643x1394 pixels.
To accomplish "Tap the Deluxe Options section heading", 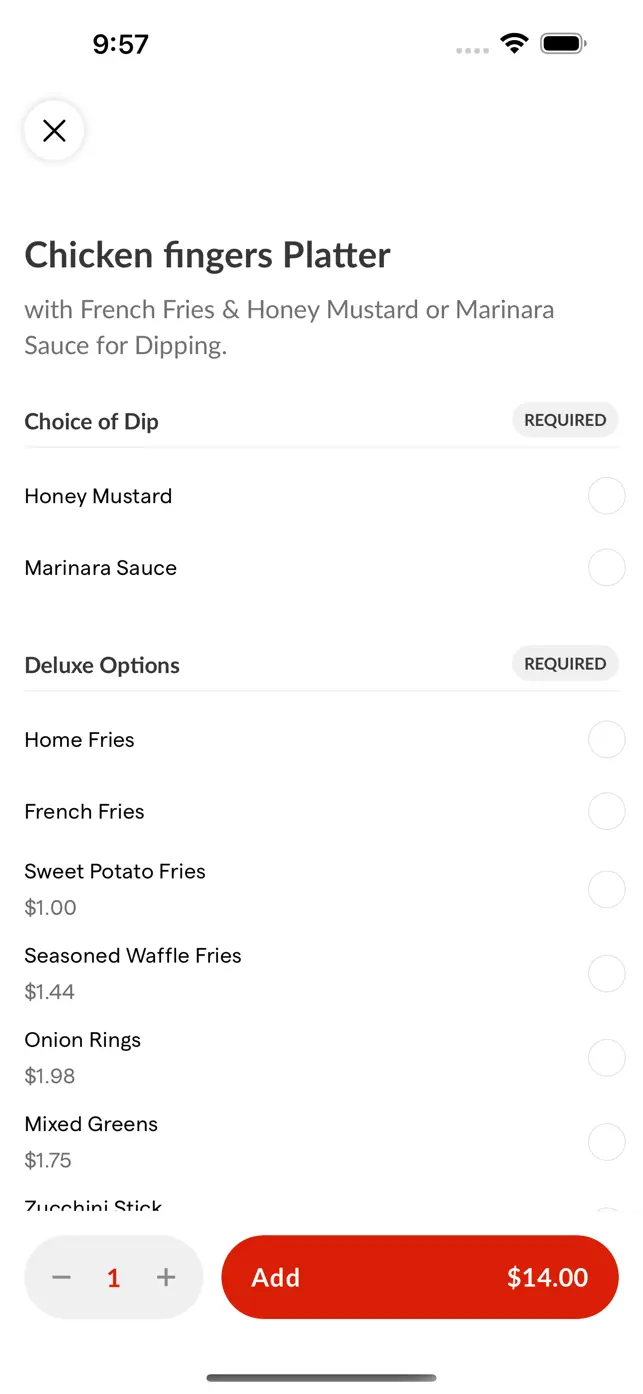I will 101,665.
